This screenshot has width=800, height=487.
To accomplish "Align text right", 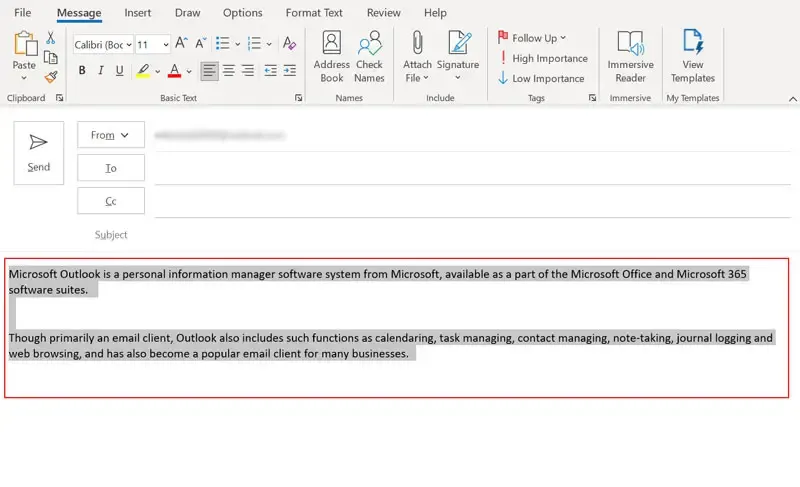I will tap(248, 70).
